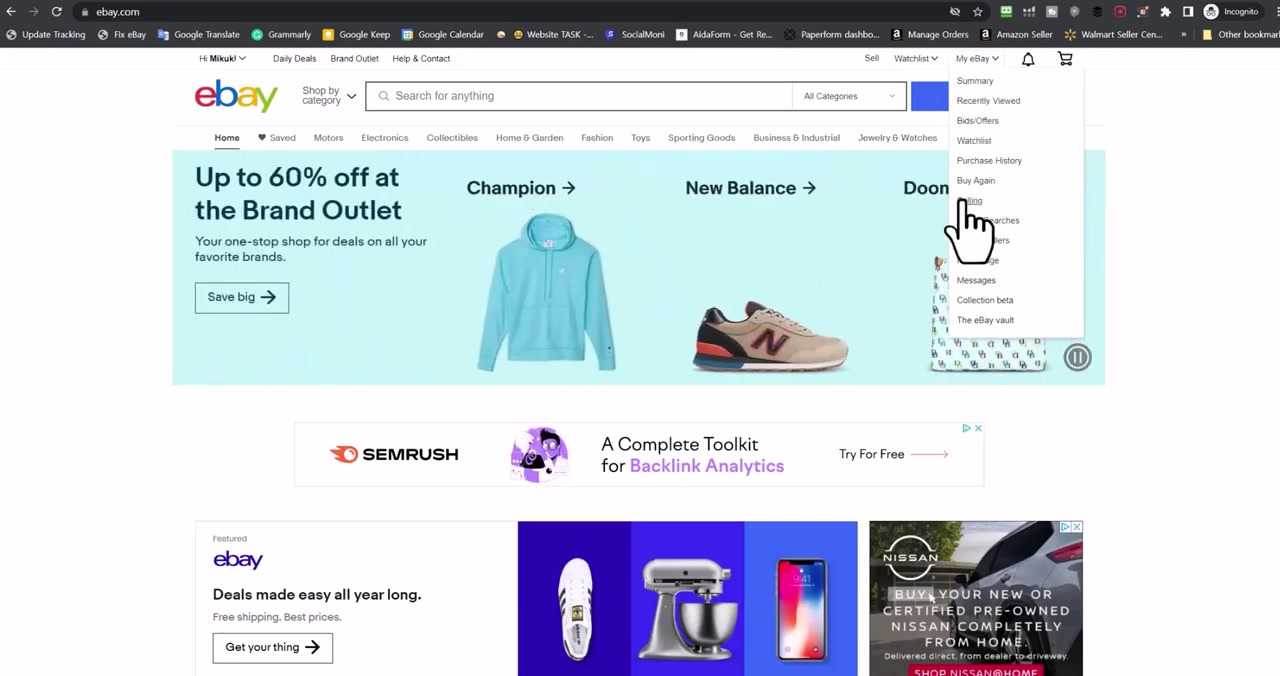The image size is (1280, 676).
Task: Expand the Shop by category menu
Action: click(329, 96)
